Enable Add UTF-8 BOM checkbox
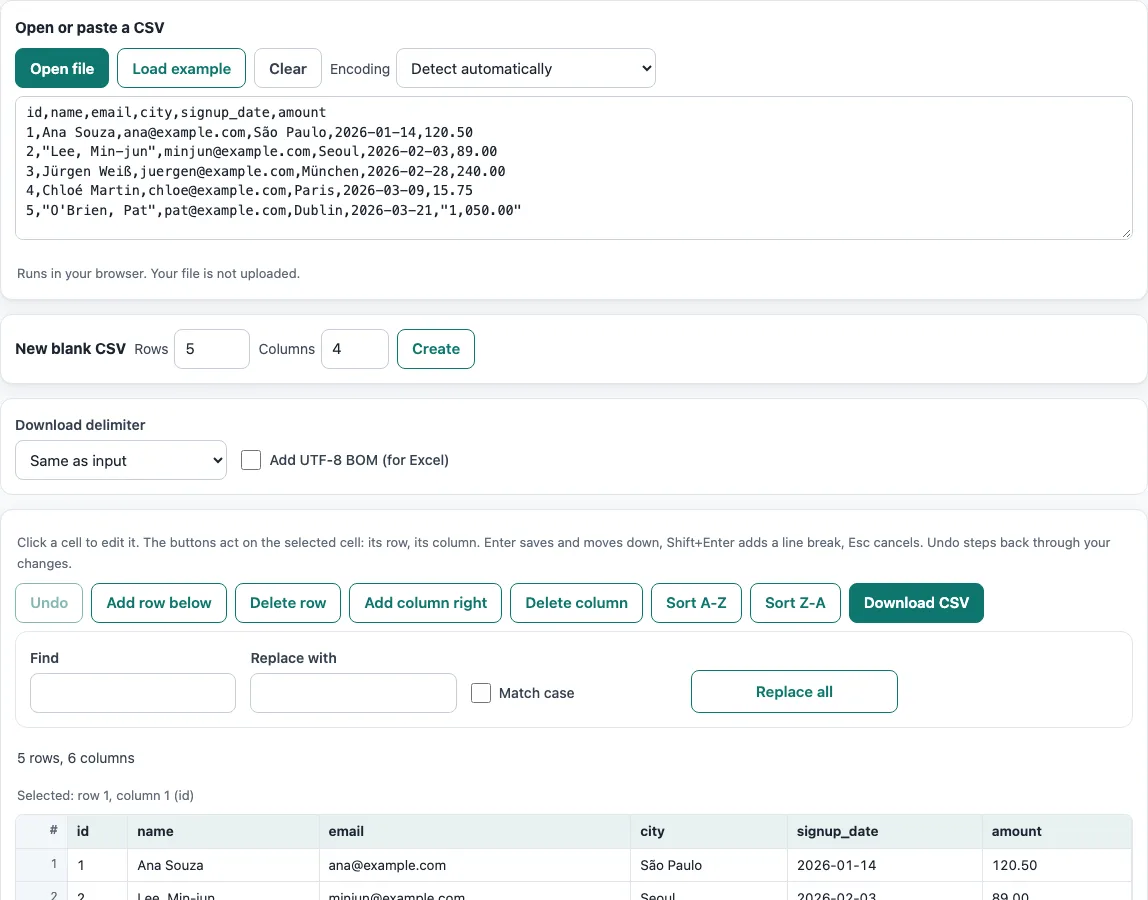 [251, 460]
